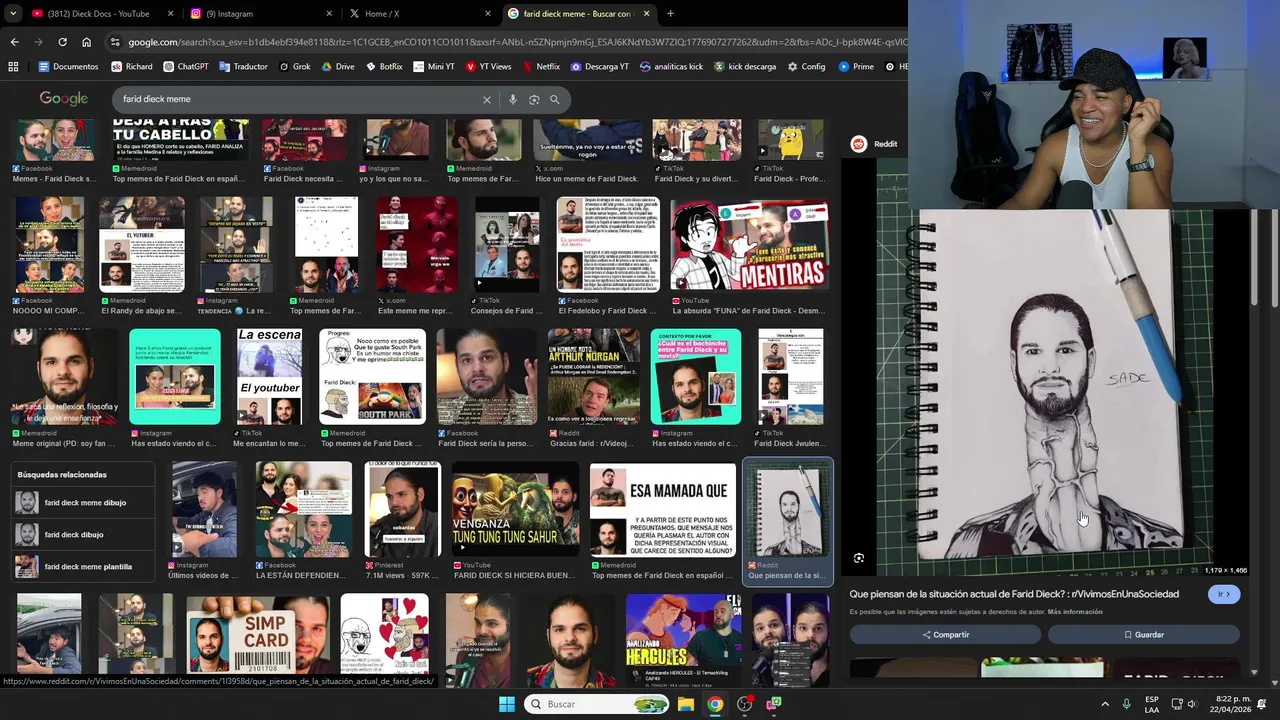Open Drive bookmark
This screenshot has height=720, width=1280.
click(x=338, y=67)
